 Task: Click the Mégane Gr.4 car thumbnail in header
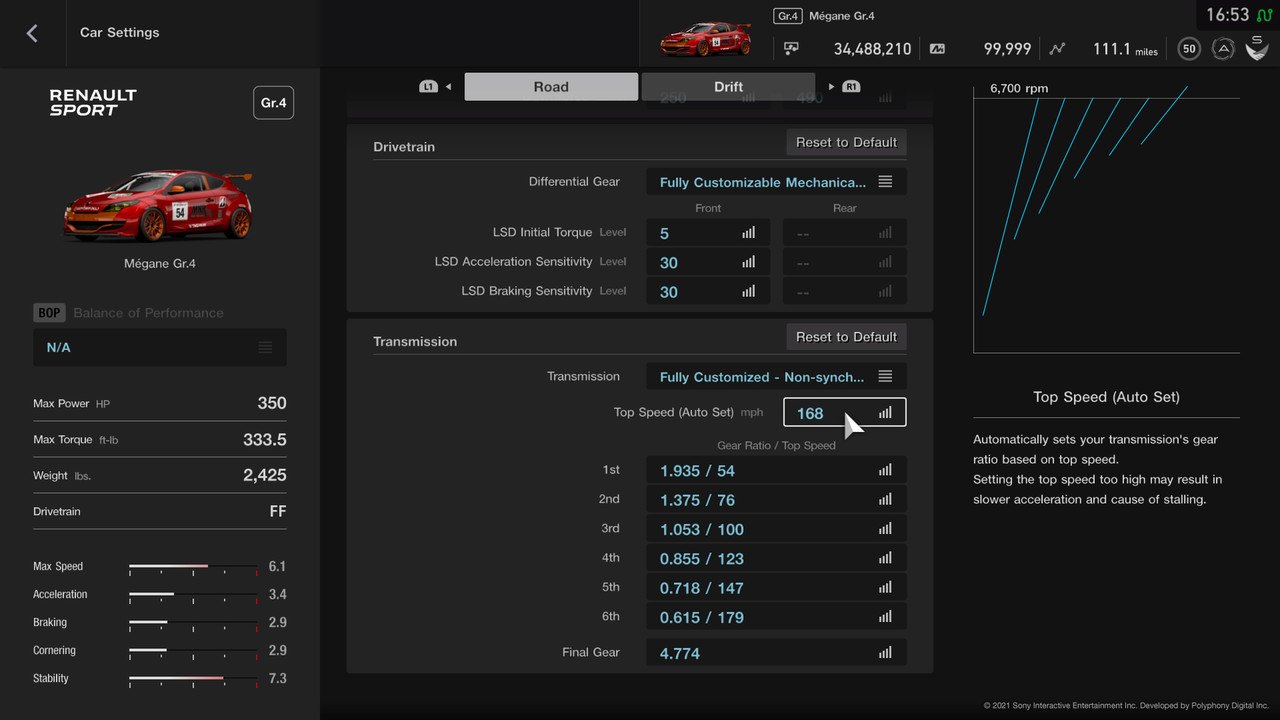tap(705, 38)
